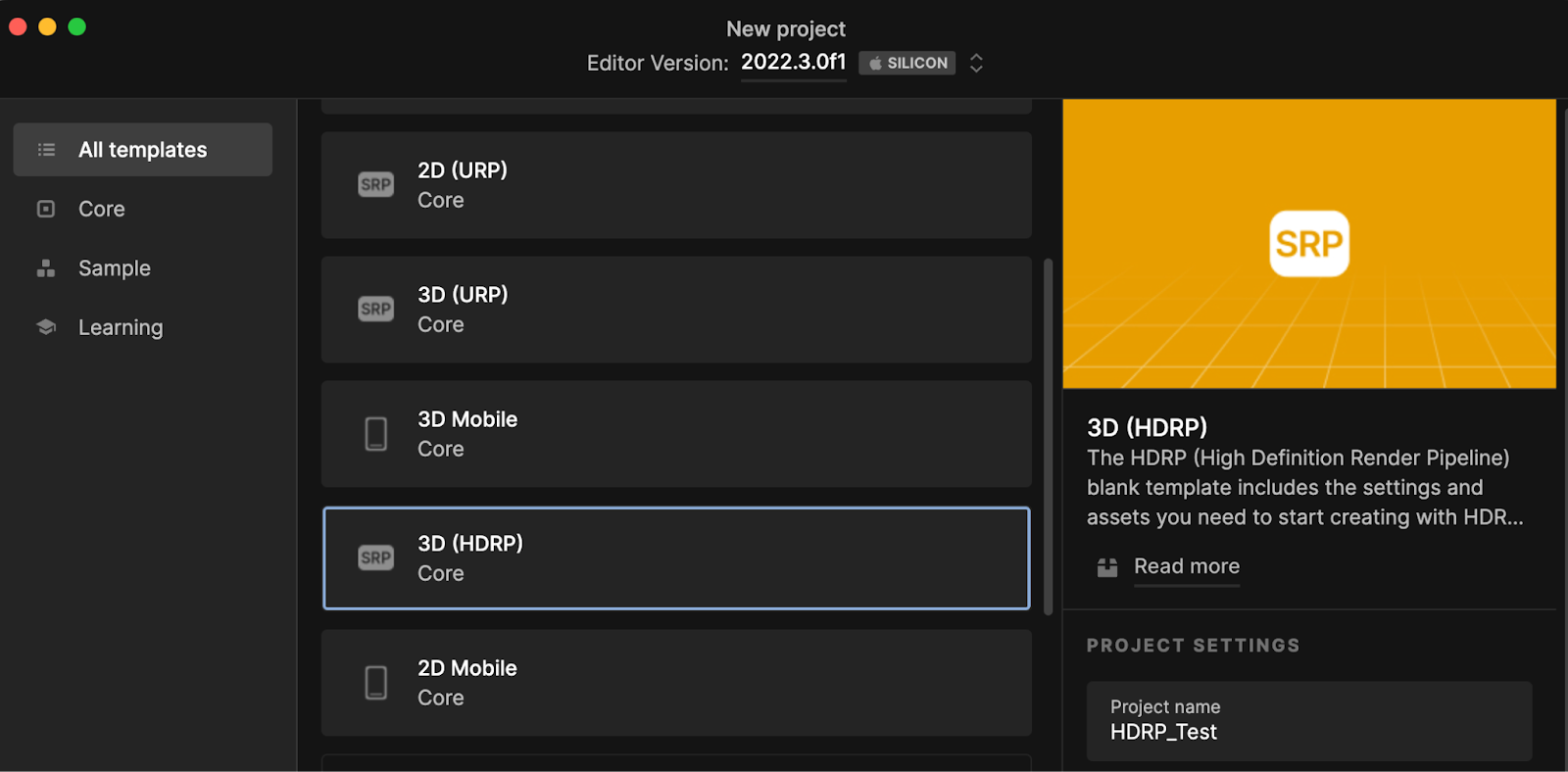1568x772 pixels.
Task: Click the template list vertical scrollbar
Action: click(x=1048, y=436)
